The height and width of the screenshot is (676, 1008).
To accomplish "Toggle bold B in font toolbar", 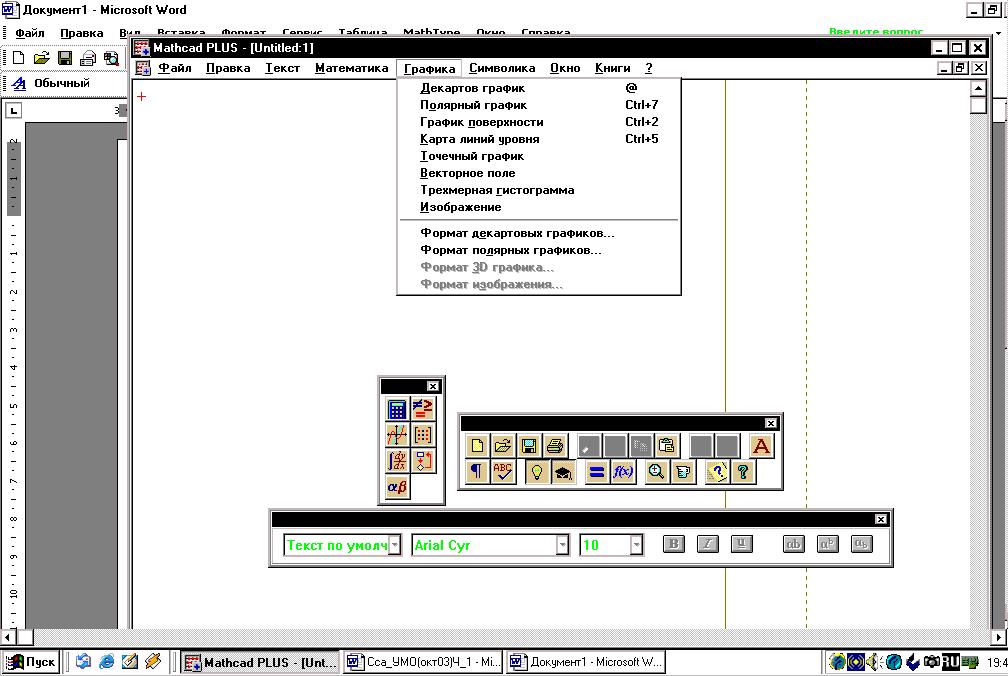I will (x=674, y=544).
